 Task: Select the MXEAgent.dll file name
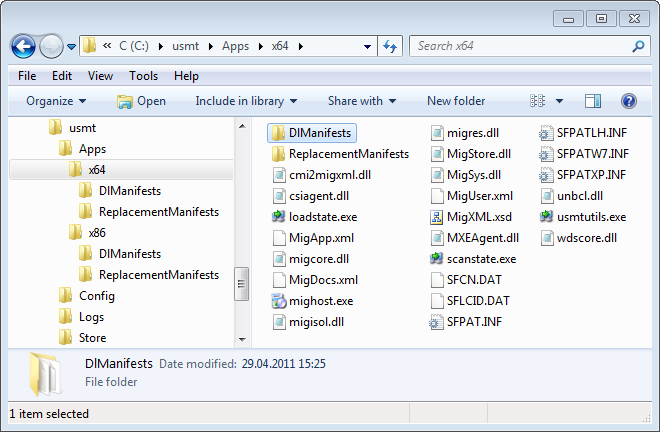click(483, 238)
